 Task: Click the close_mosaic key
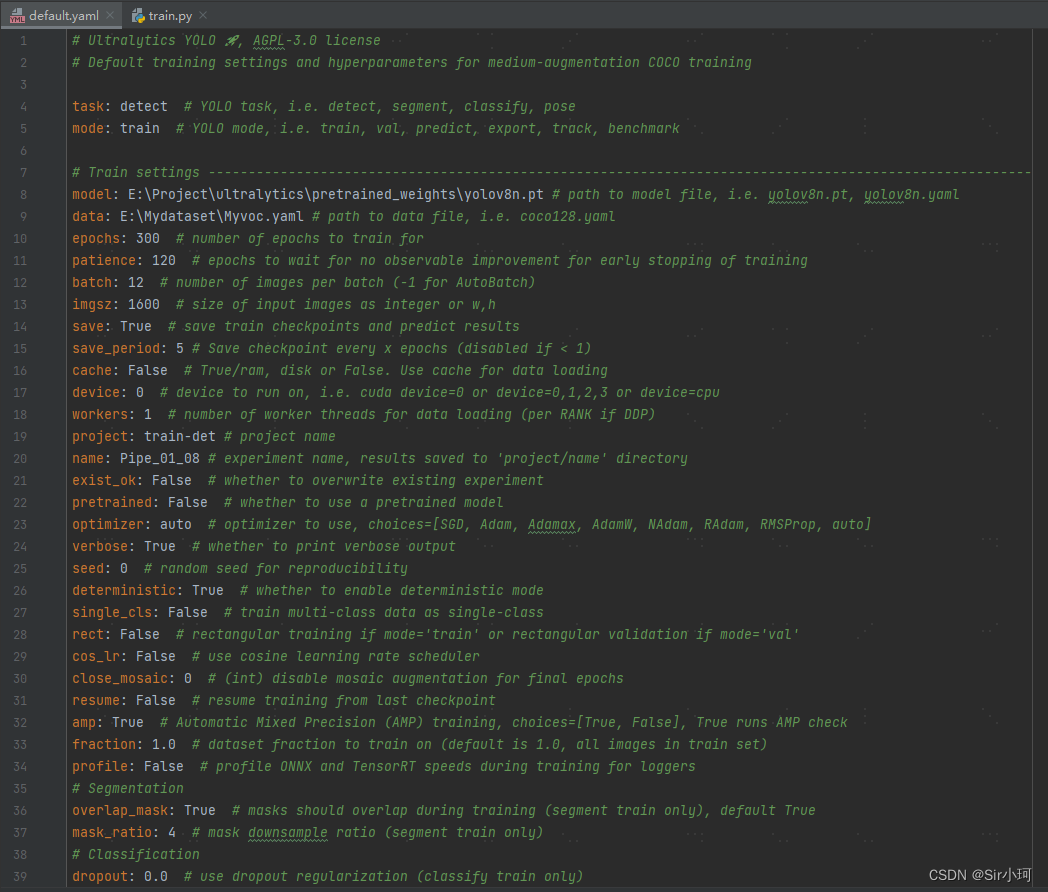pyautogui.click(x=120, y=679)
